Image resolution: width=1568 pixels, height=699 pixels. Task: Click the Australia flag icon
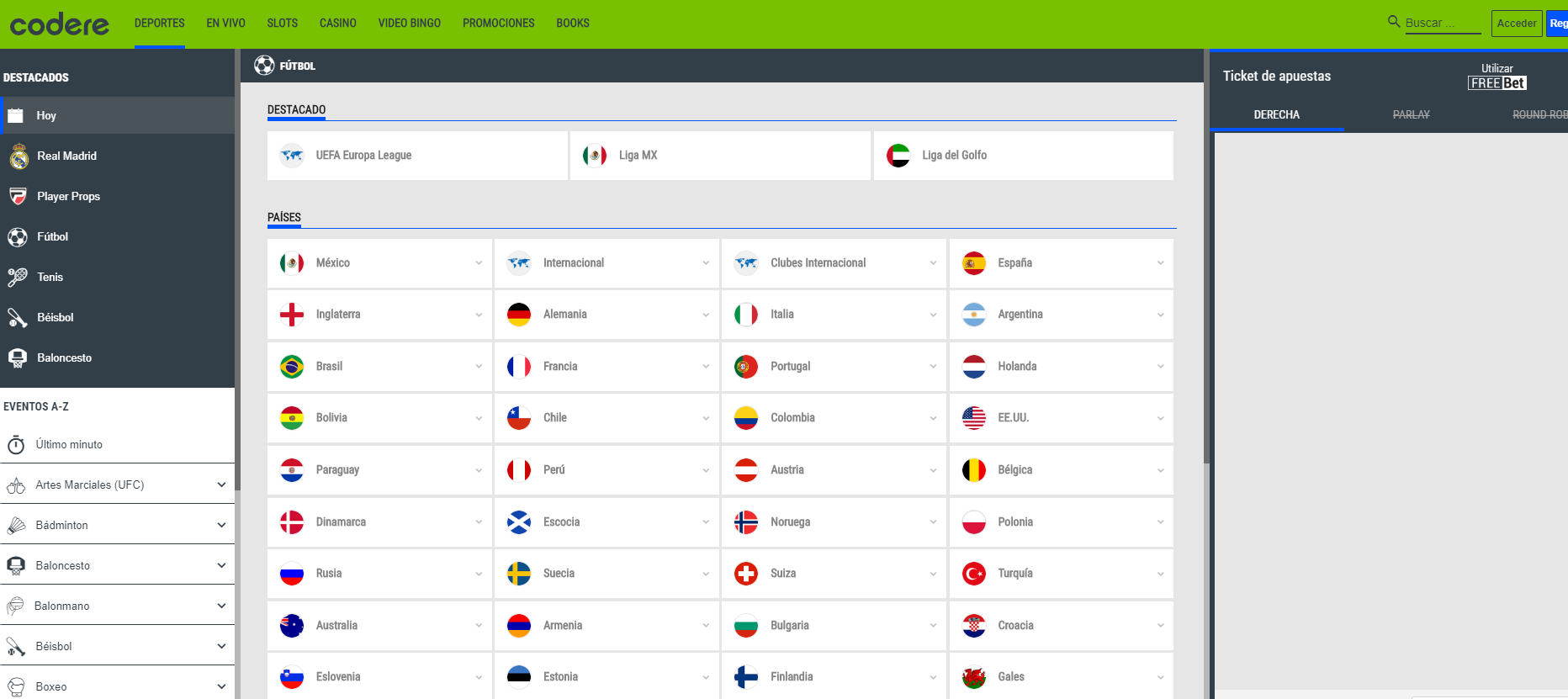[292, 626]
